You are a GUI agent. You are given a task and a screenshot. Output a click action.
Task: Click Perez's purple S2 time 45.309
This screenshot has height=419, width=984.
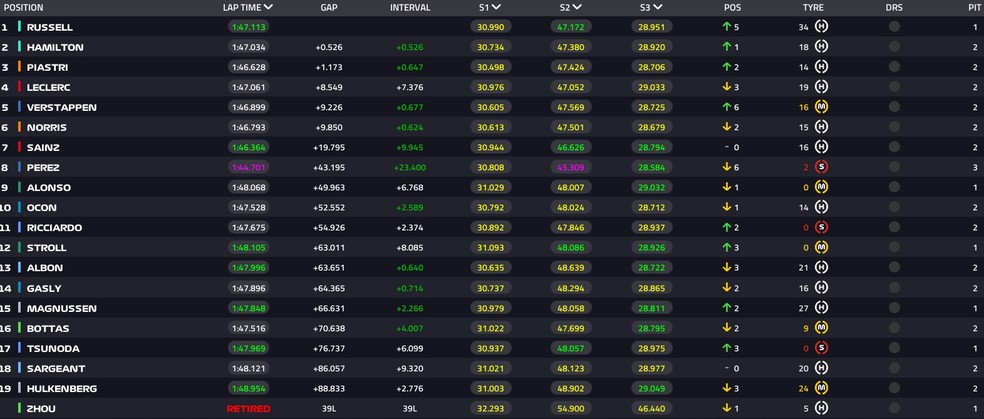pyautogui.click(x=570, y=167)
